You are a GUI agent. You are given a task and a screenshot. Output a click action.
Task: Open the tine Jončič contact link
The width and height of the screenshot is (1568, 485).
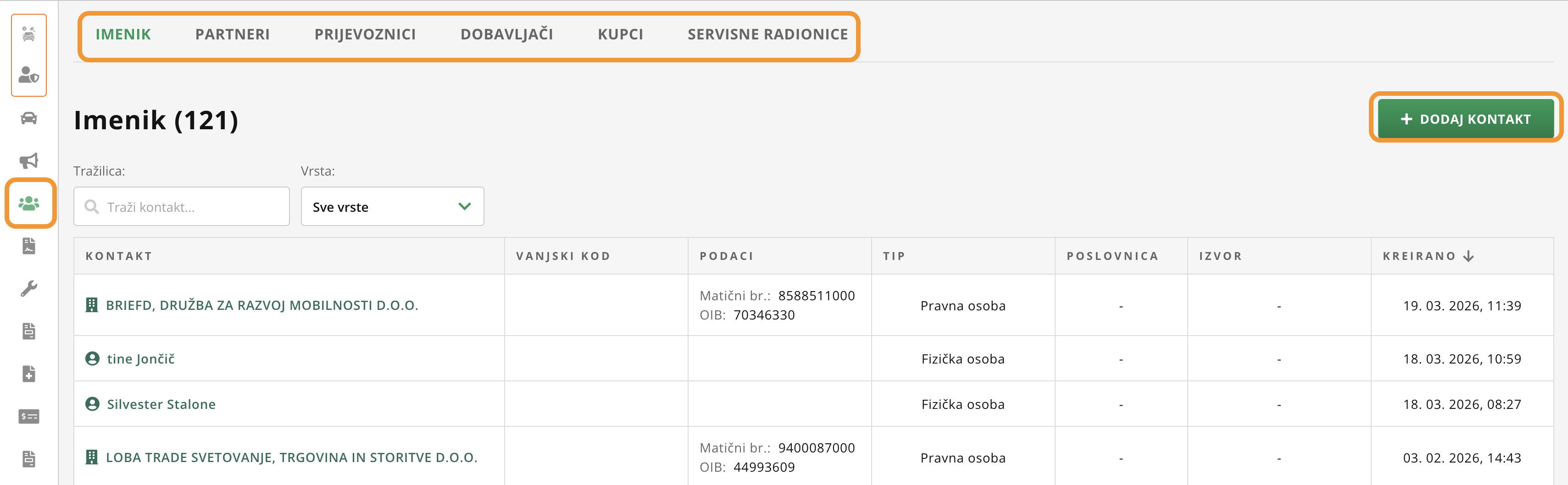tap(141, 359)
